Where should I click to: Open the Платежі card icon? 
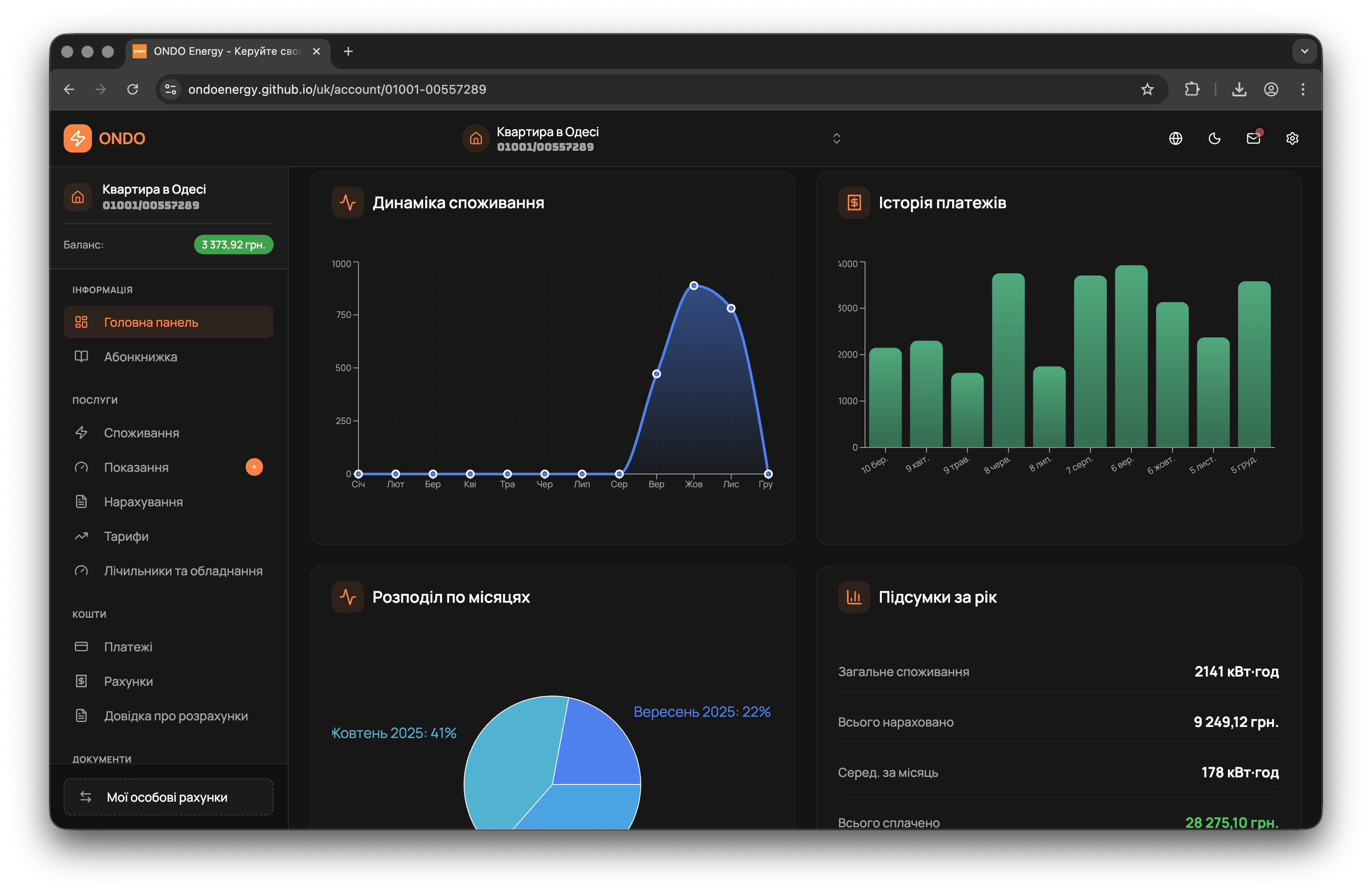pyautogui.click(x=82, y=646)
